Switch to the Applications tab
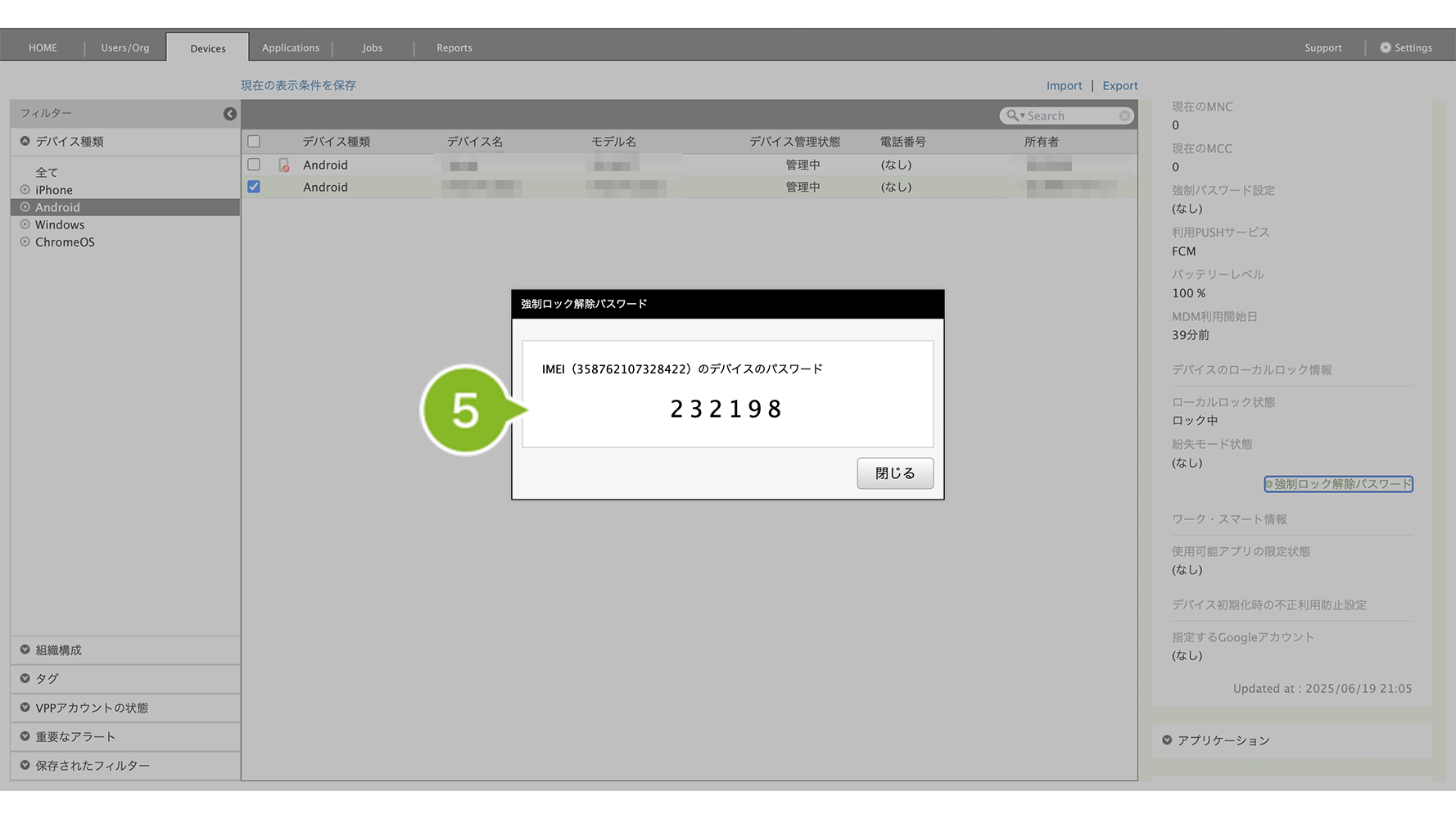Image resolution: width=1456 pixels, height=819 pixels. (291, 48)
